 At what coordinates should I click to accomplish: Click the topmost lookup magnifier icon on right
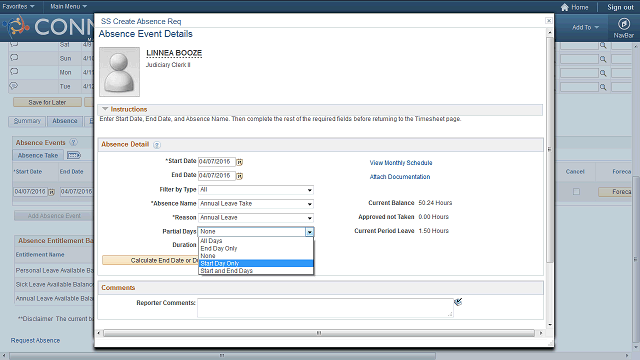(x=603, y=45)
